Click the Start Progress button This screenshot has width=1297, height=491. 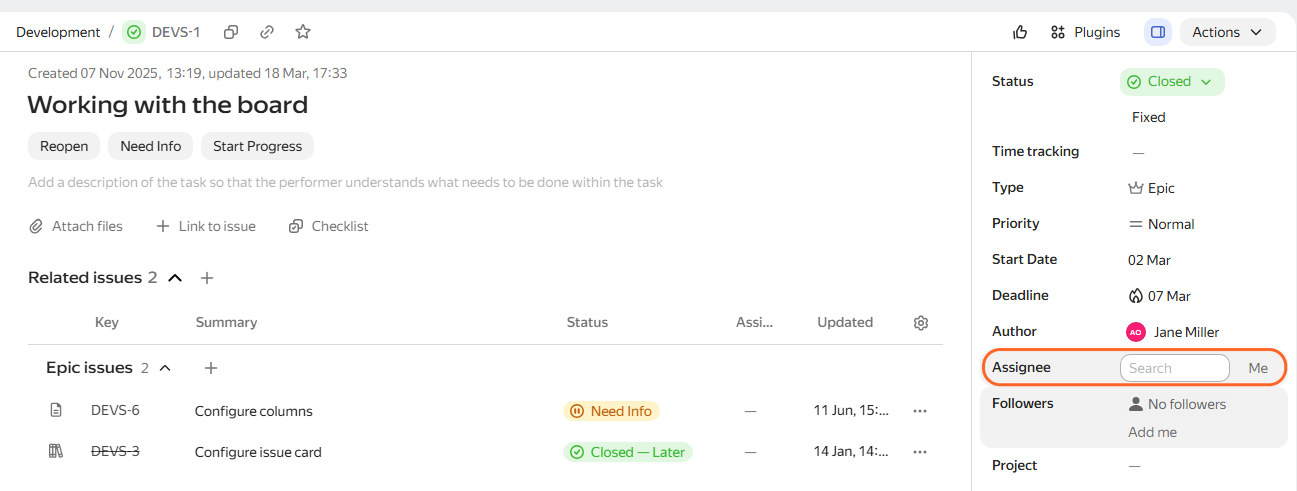(257, 146)
